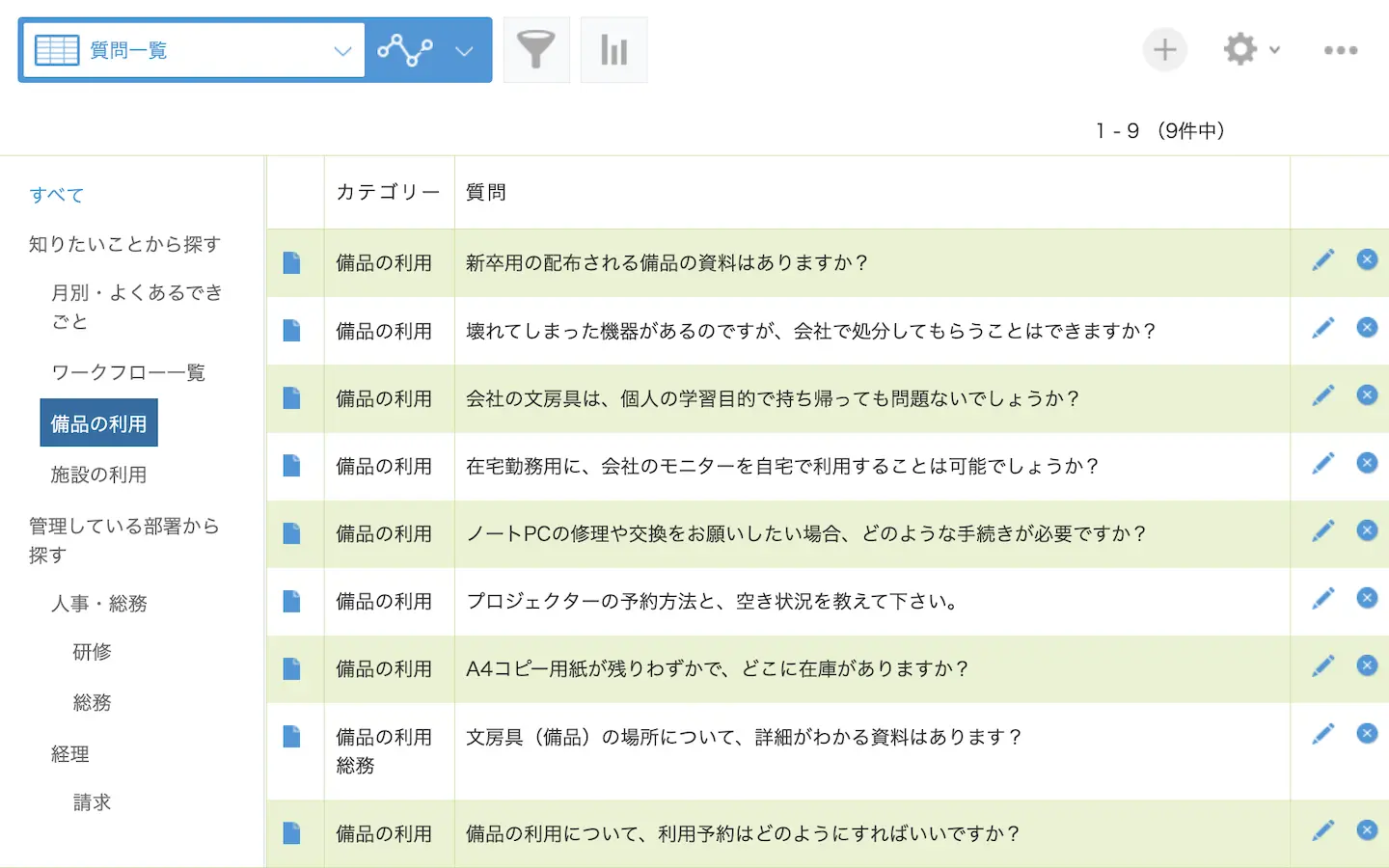Open the three-dot options menu

(x=1340, y=50)
